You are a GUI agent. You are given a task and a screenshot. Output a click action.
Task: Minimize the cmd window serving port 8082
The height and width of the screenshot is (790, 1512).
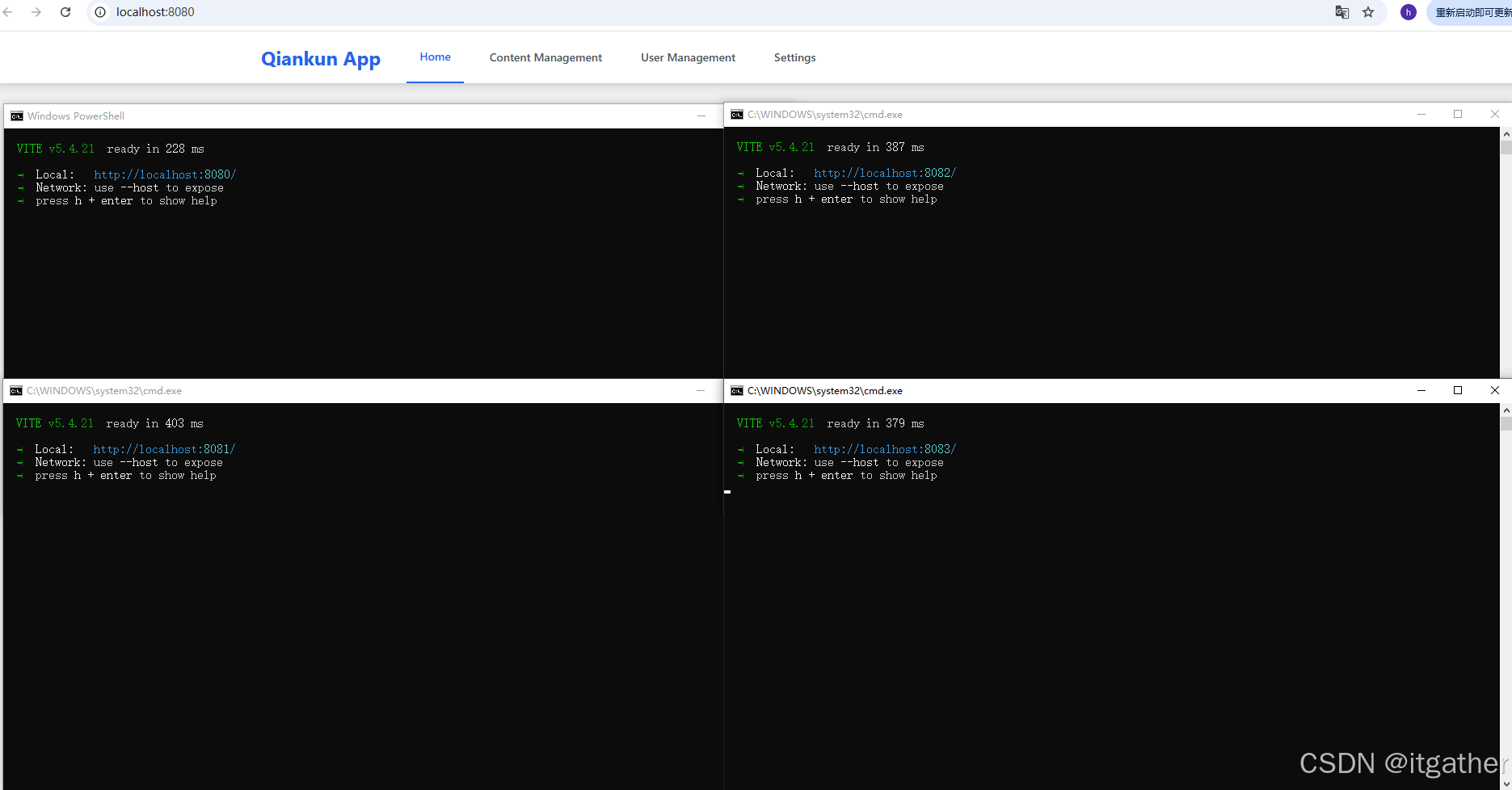(1421, 115)
